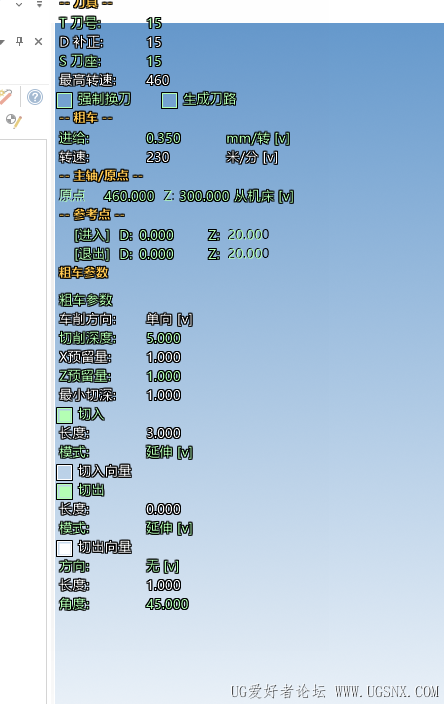This screenshot has height=704, width=444.
Task: Uncheck the green 切入 checkbox
Action: [x=65, y=415]
